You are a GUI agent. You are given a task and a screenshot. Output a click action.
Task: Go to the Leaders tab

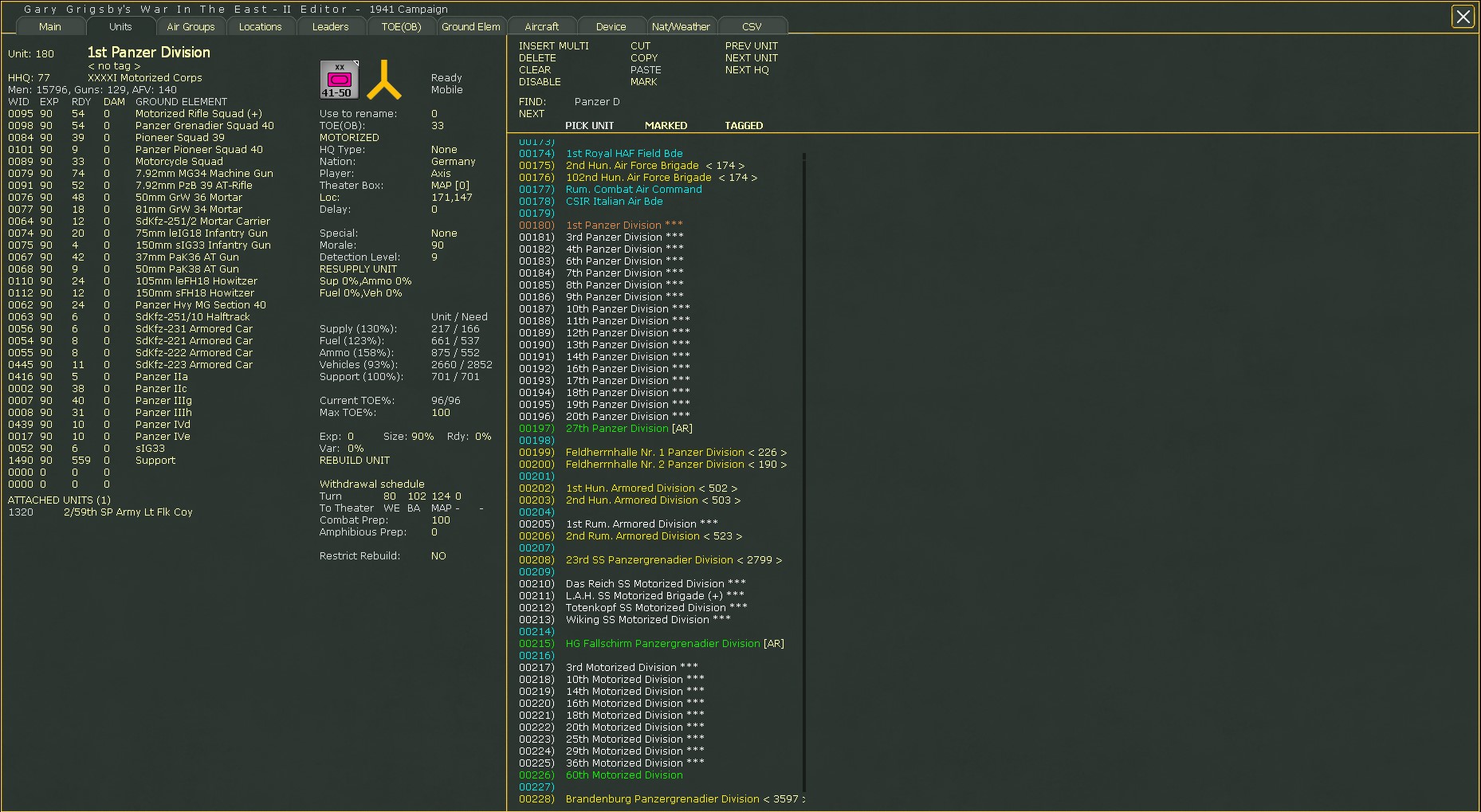pos(331,26)
